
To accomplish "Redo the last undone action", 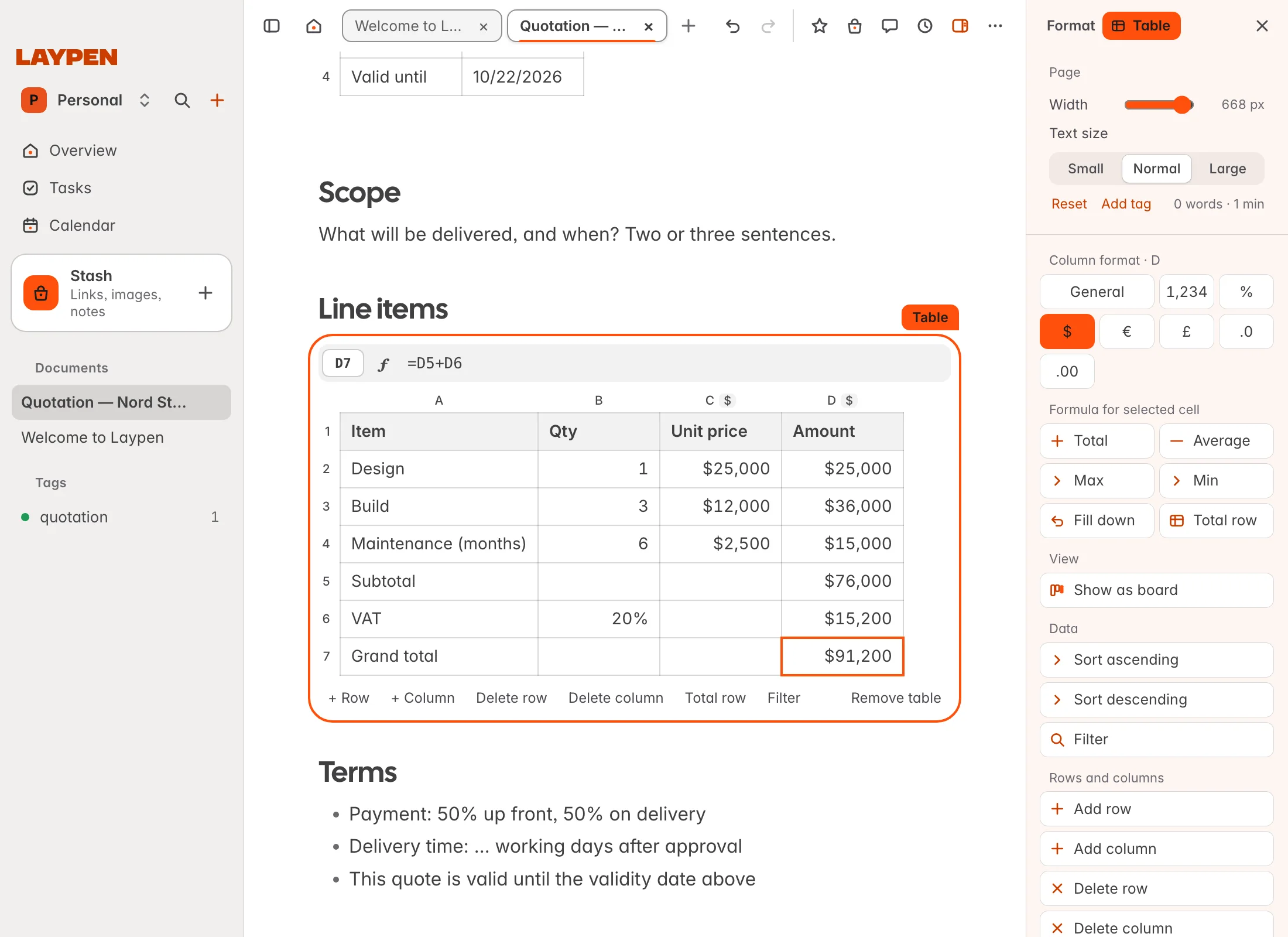I will coord(768,26).
